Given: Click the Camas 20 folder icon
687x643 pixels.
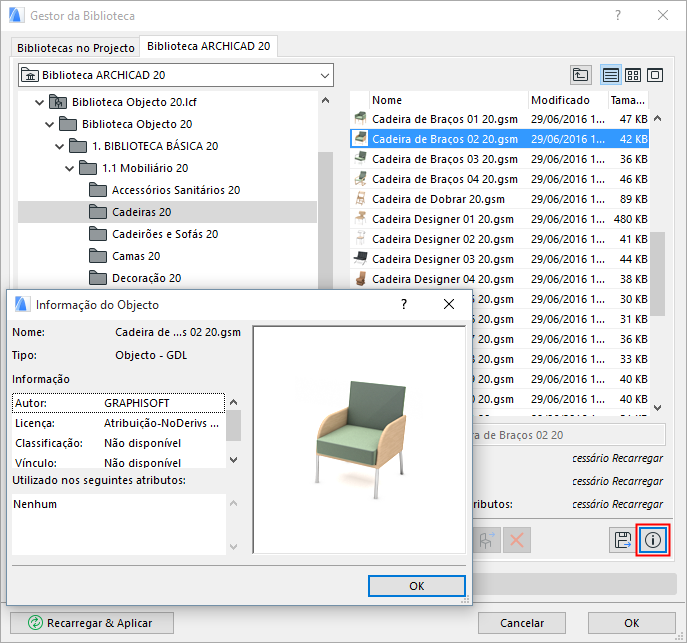Looking at the screenshot, I should tap(98, 256).
